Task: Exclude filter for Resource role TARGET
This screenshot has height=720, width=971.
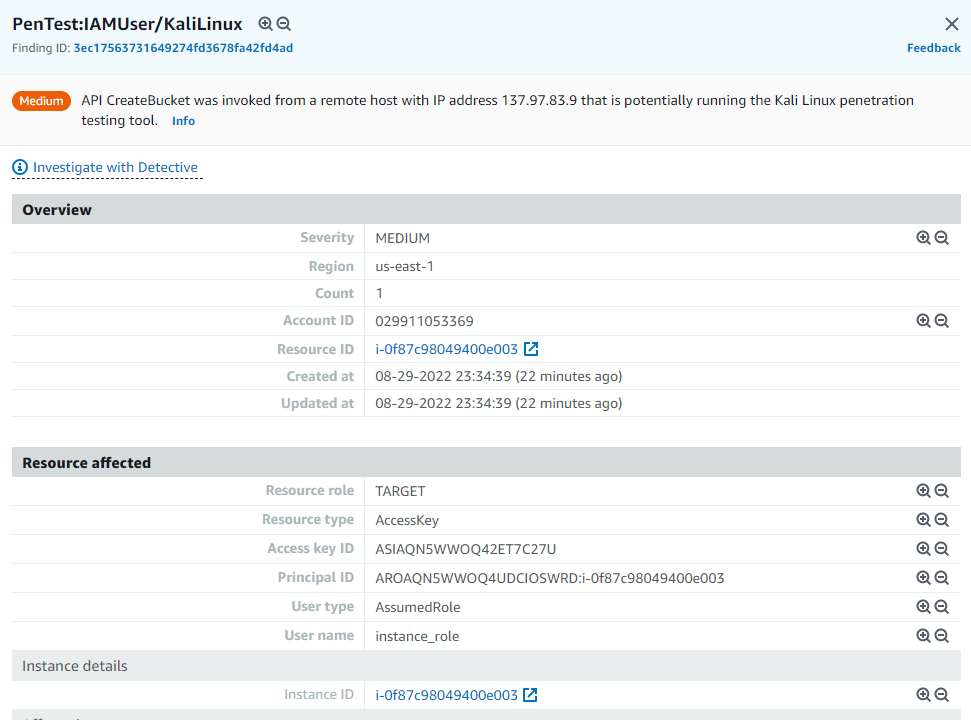Action: tap(942, 491)
